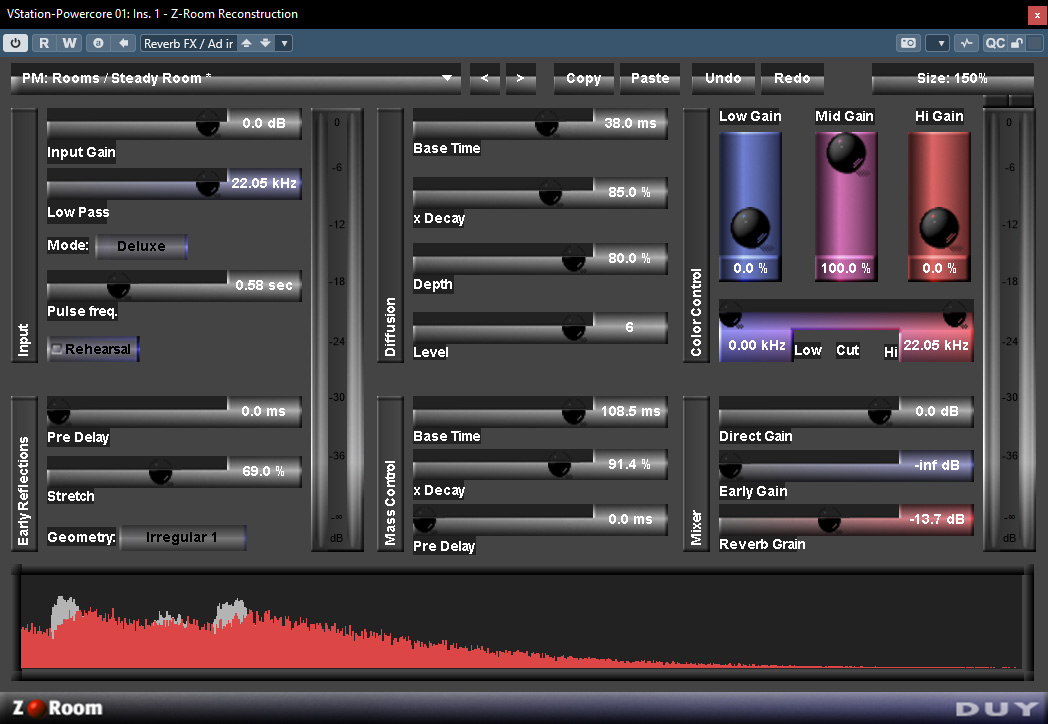
Task: Click the Undo button
Action: click(723, 78)
